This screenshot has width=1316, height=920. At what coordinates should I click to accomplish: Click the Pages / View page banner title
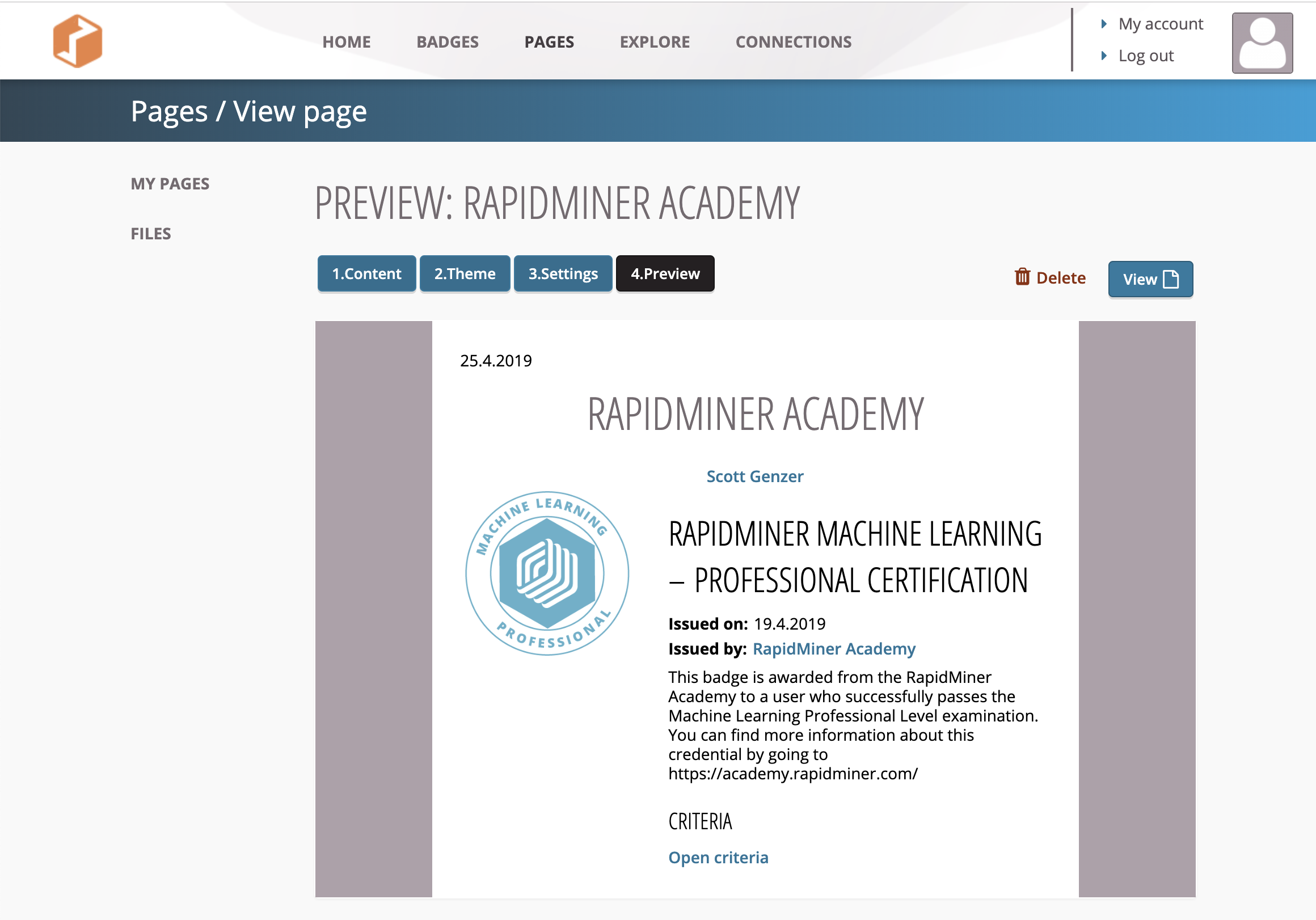click(249, 111)
